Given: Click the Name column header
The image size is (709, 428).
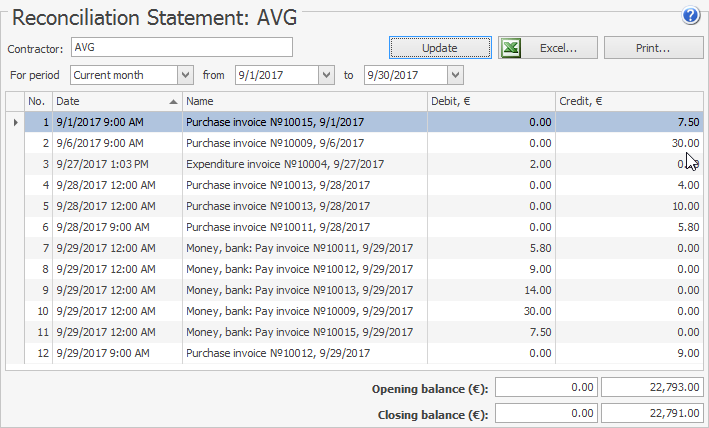Looking at the screenshot, I should pyautogui.click(x=304, y=101).
